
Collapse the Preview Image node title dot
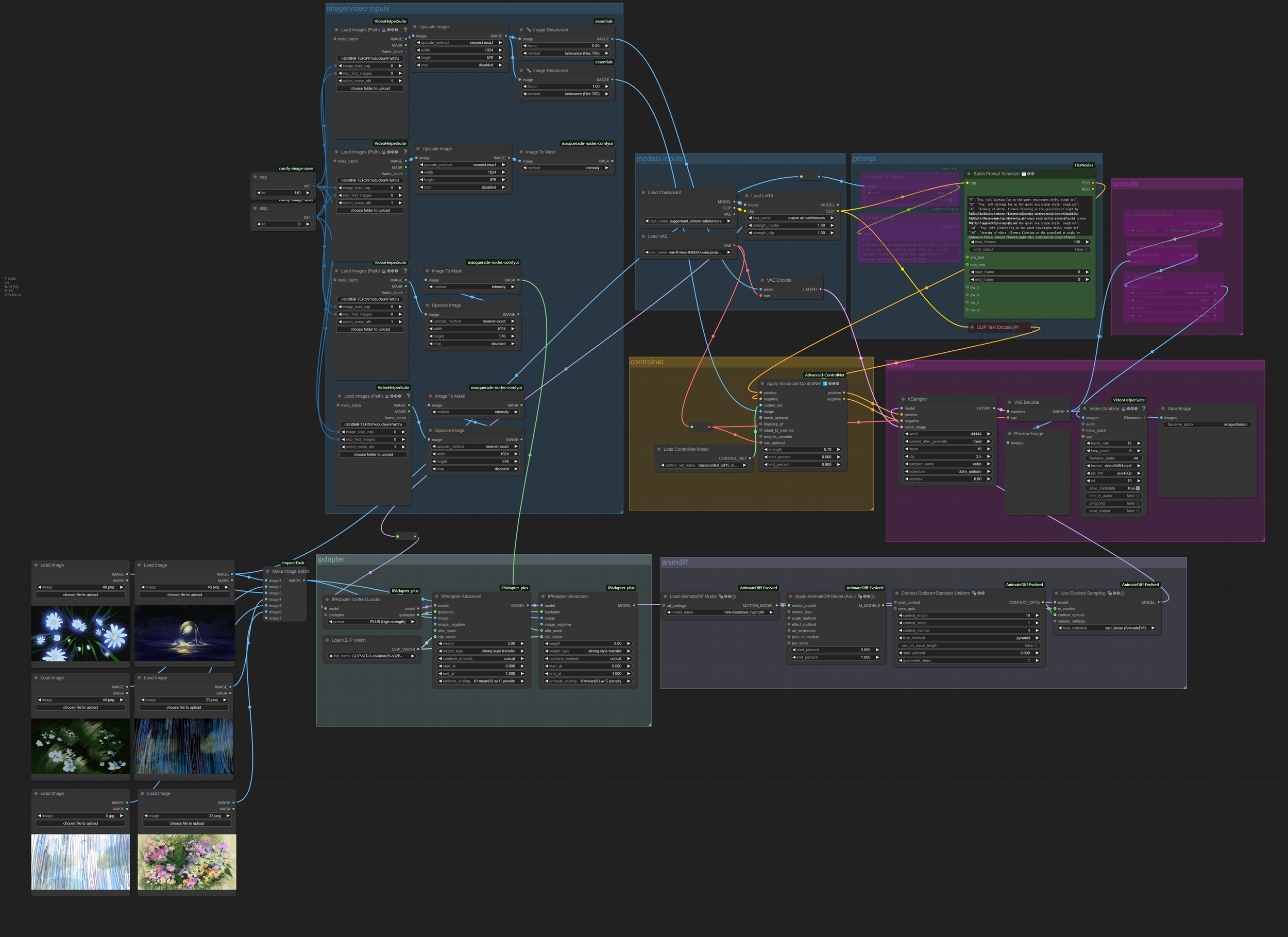[x=1009, y=433]
